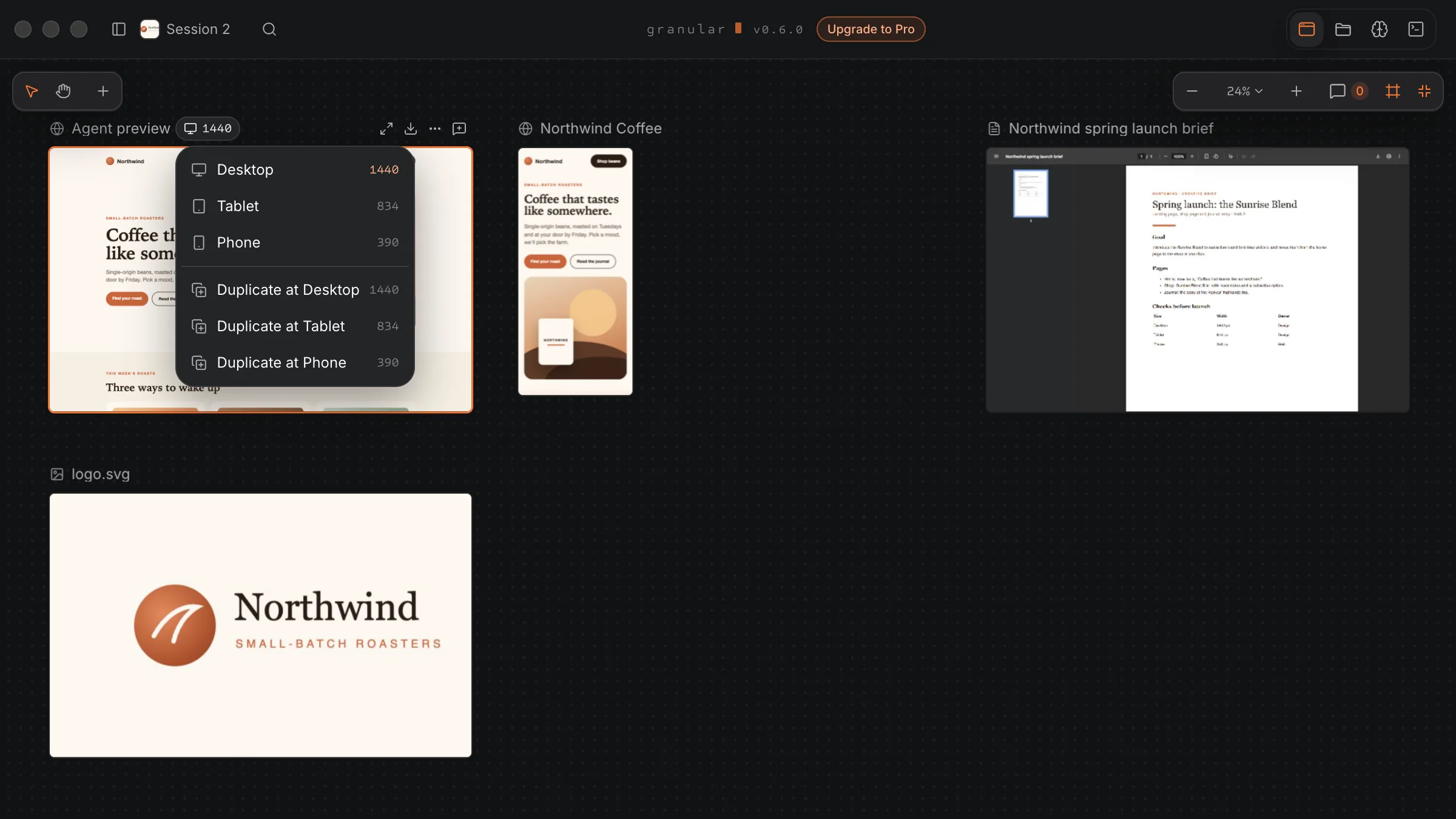Click the Northwind Coffee frame label
1456x819 pixels.
click(x=601, y=129)
